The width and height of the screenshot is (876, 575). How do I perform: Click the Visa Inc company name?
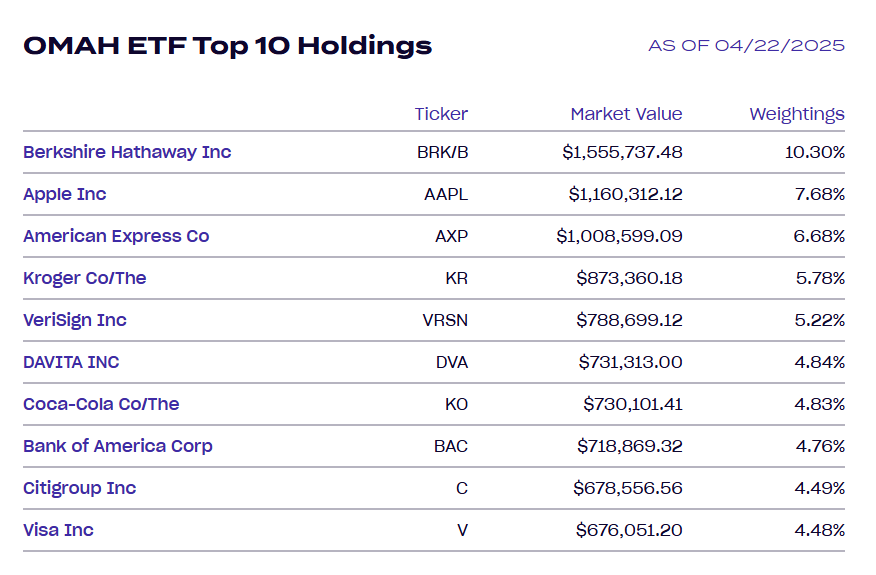click(58, 530)
